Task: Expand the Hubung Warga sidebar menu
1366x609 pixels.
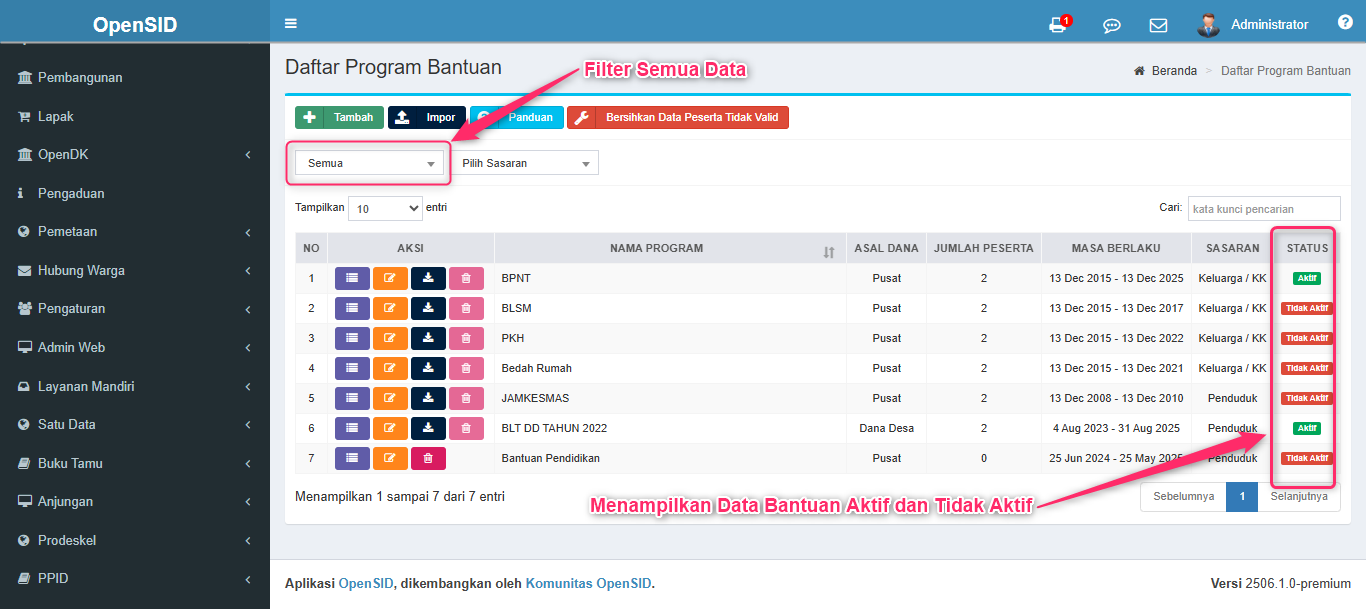Action: tap(135, 271)
